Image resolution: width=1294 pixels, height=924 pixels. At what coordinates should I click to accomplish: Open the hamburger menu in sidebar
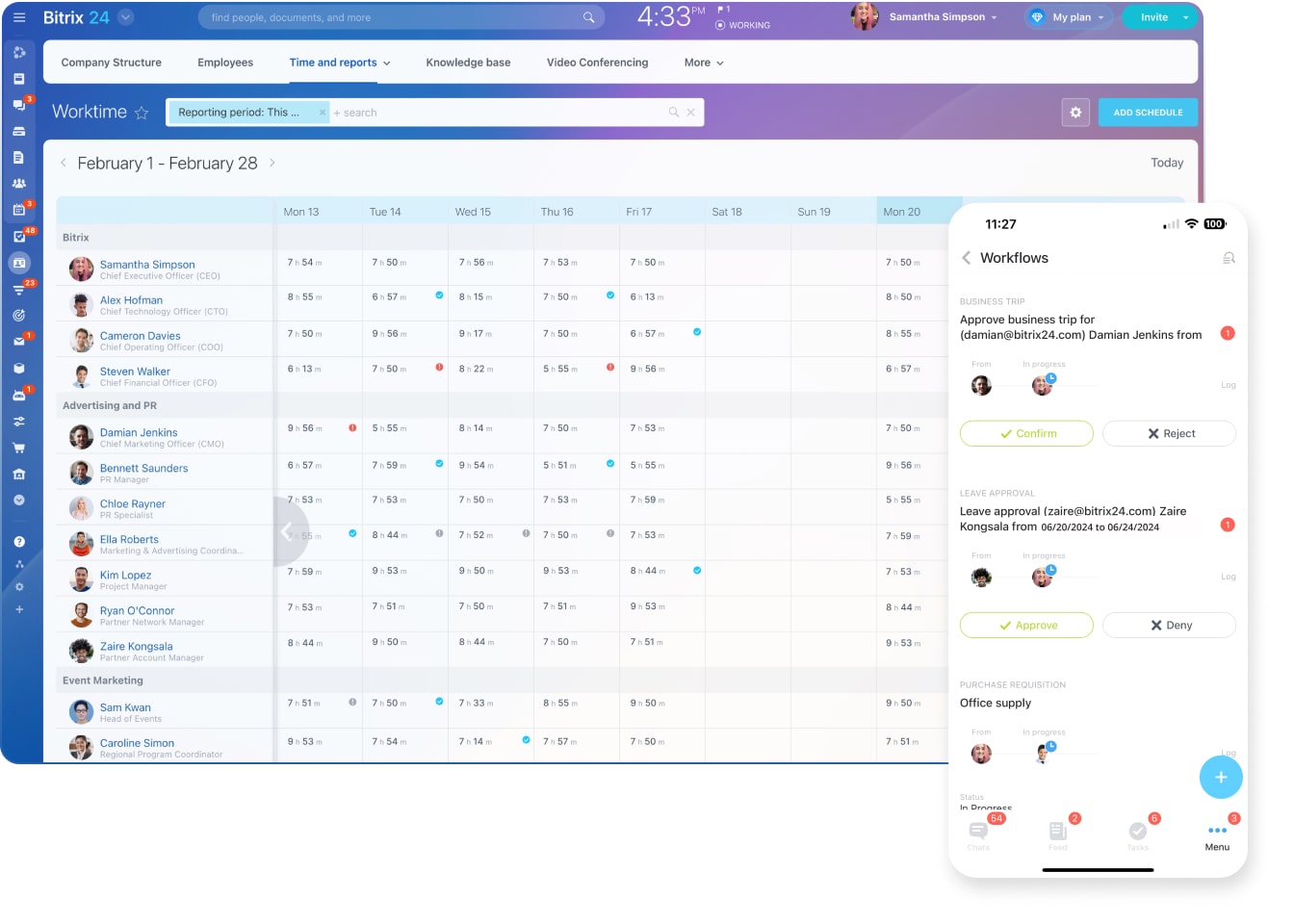19,17
